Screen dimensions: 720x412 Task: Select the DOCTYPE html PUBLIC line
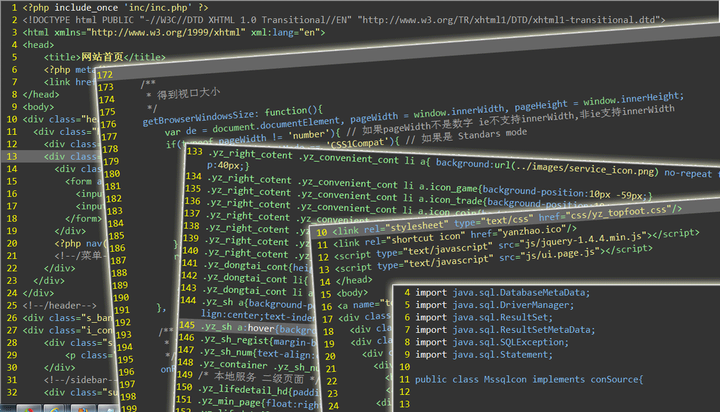click(x=343, y=20)
